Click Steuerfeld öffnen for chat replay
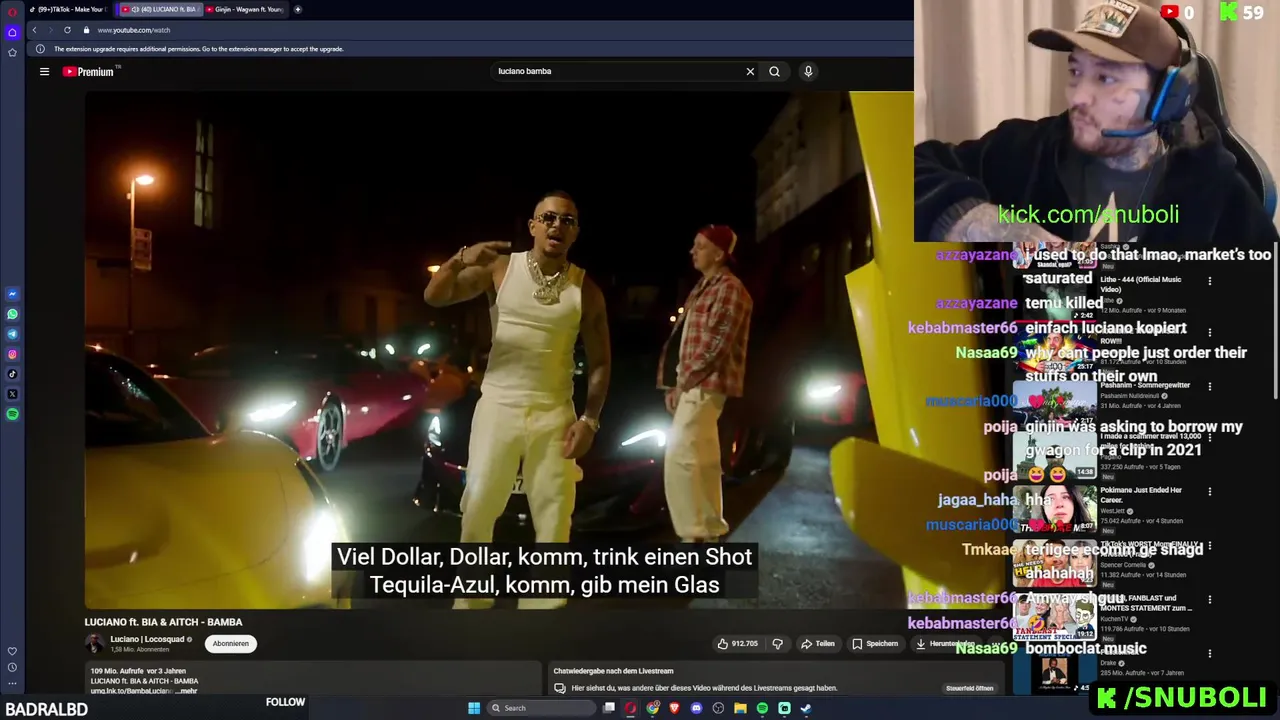 pos(970,688)
